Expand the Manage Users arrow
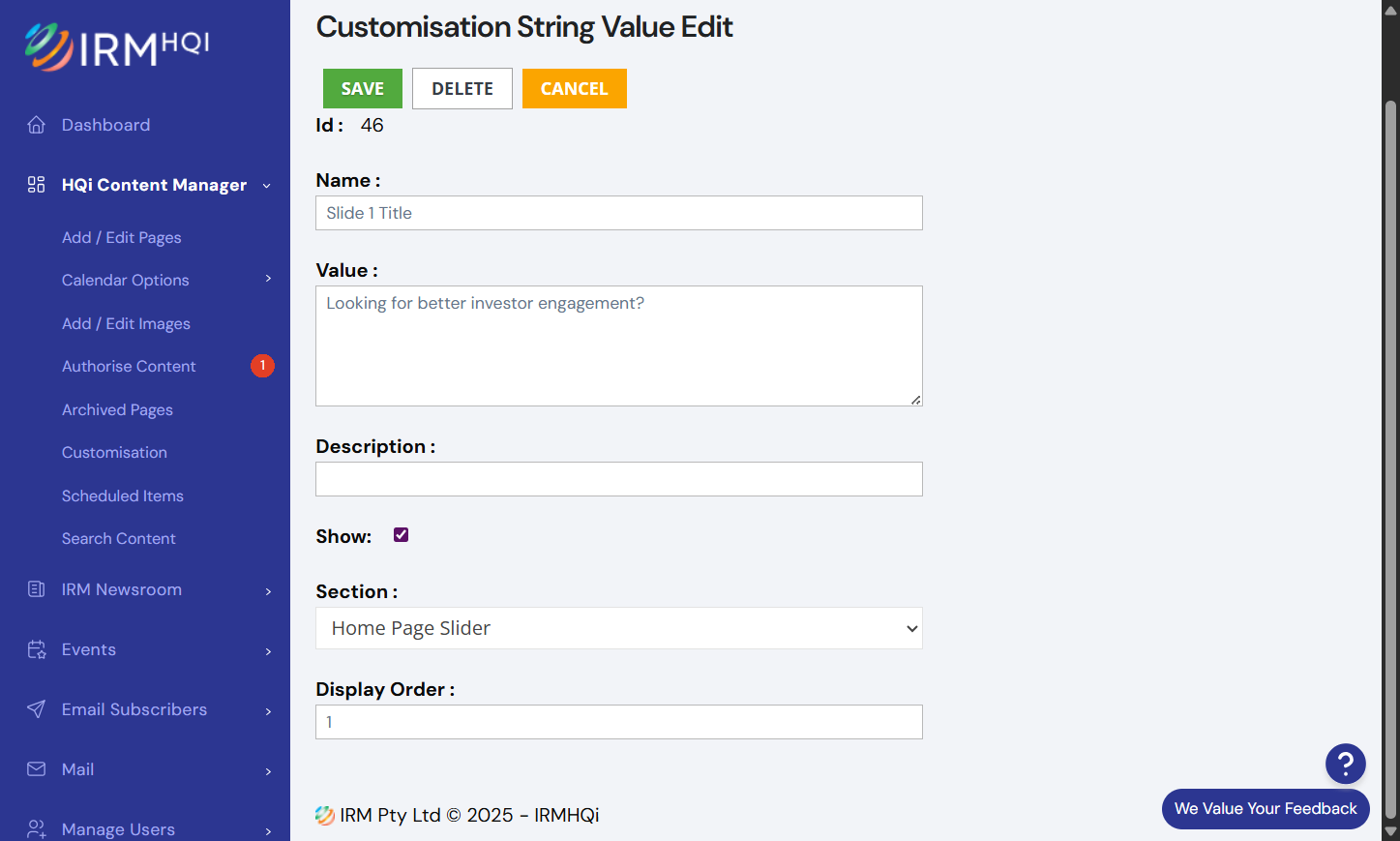This screenshot has width=1400, height=841. click(x=268, y=831)
